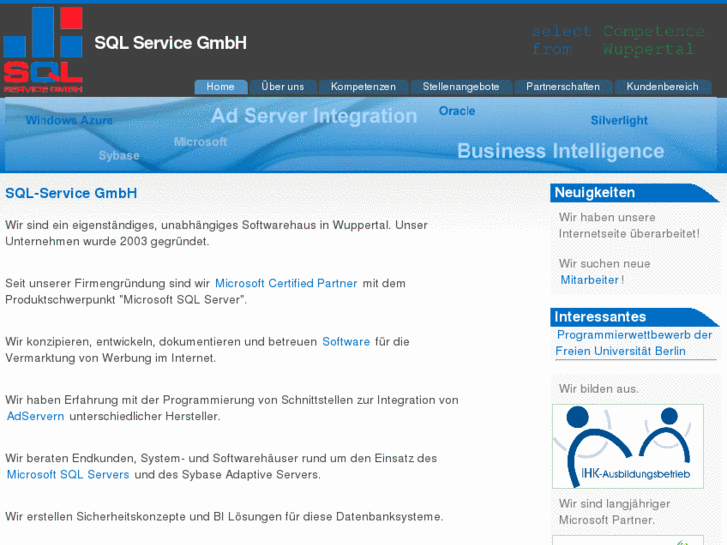Click the Ad Server Integration banner text
The width and height of the screenshot is (727, 545).
[x=314, y=116]
